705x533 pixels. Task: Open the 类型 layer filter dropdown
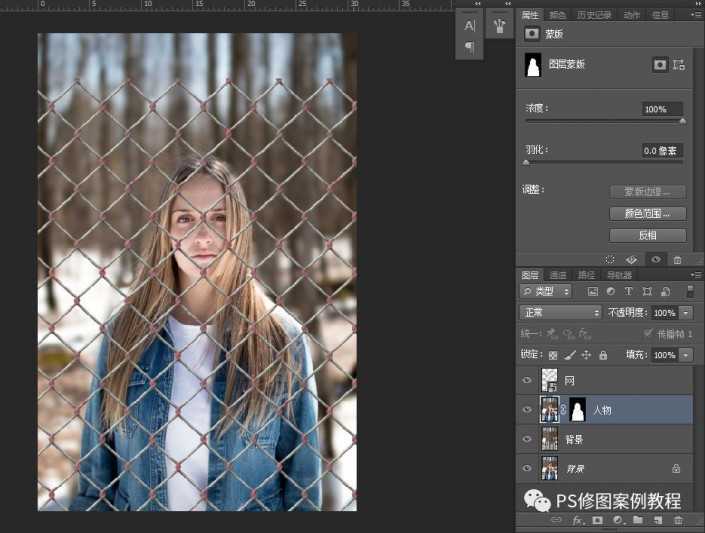[x=547, y=292]
